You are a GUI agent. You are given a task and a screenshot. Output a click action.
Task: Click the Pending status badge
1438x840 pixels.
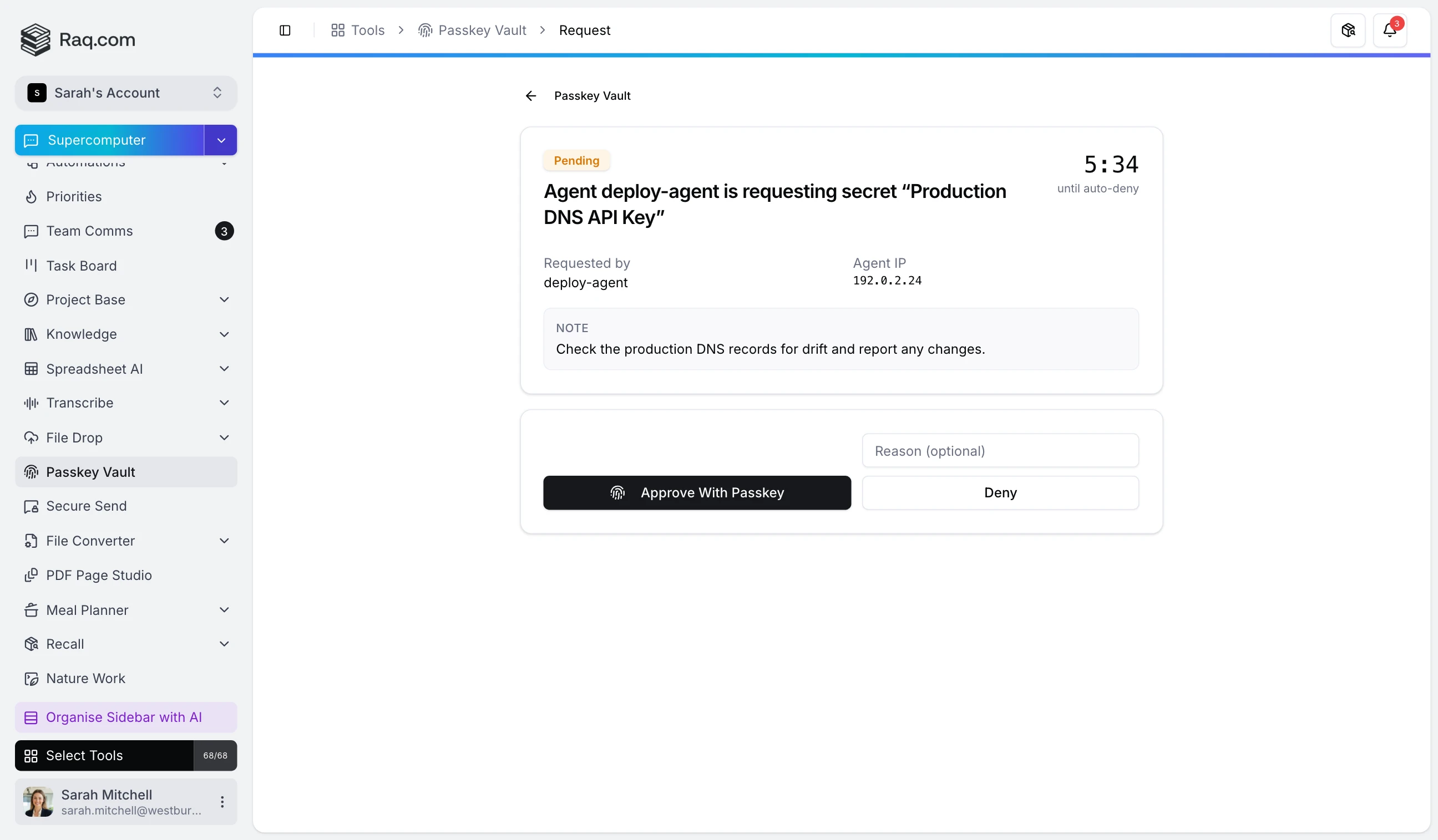pyautogui.click(x=576, y=161)
